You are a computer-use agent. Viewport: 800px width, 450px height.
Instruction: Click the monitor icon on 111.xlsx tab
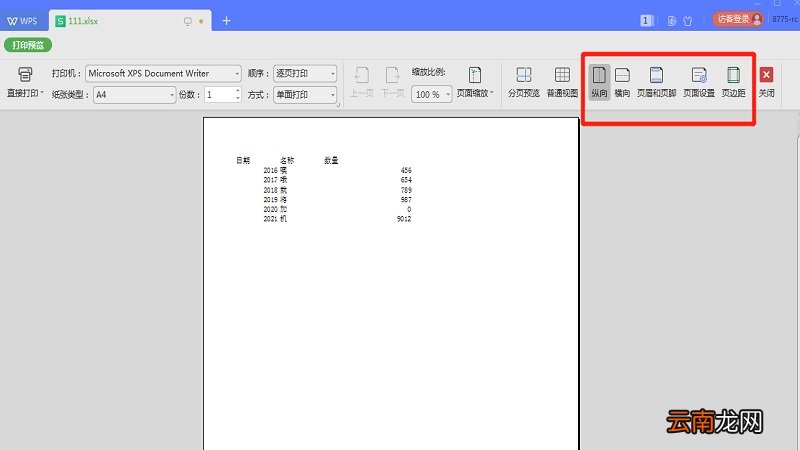tap(188, 21)
